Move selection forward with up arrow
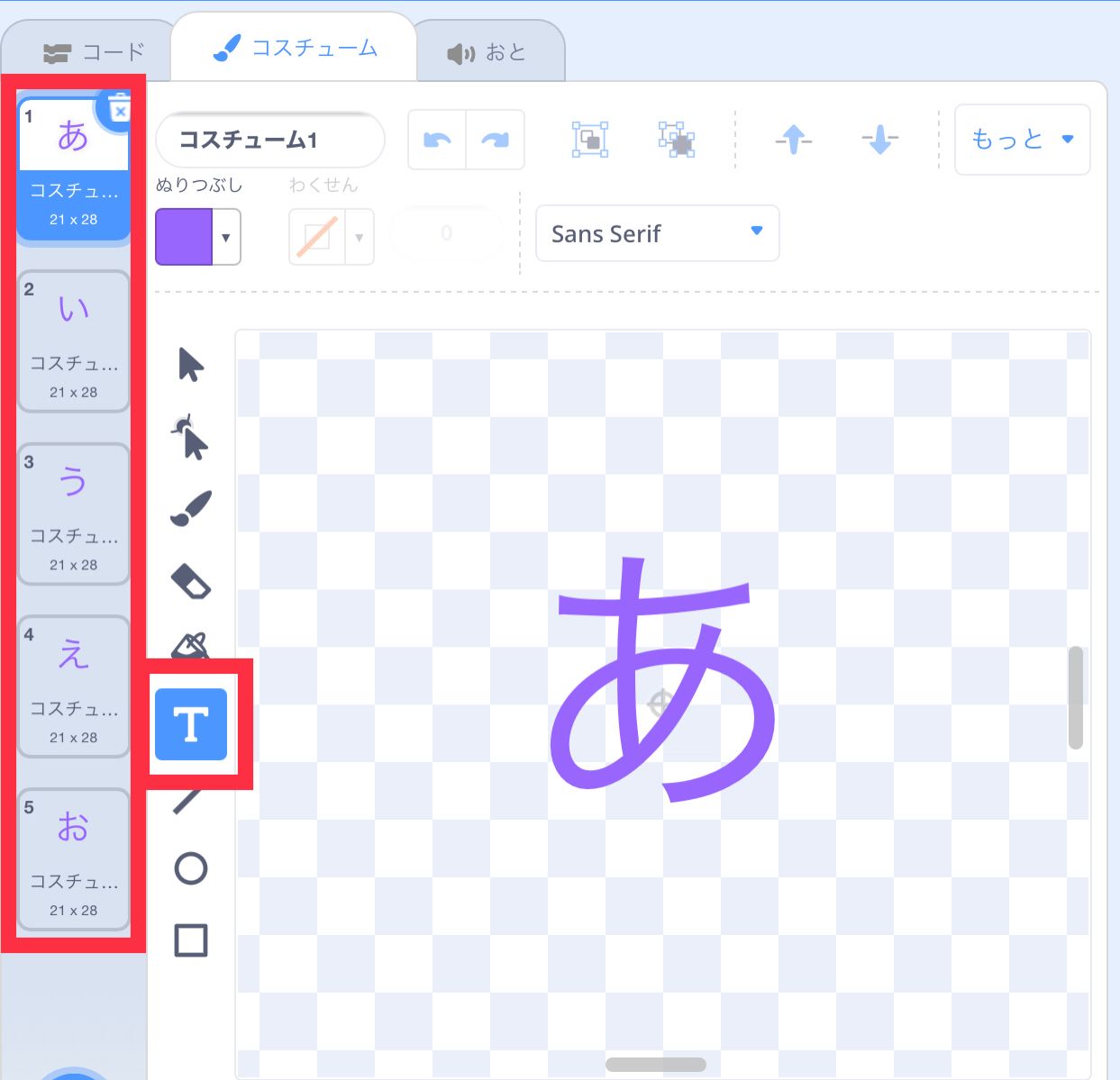This screenshot has width=1120, height=1080. pos(793,140)
